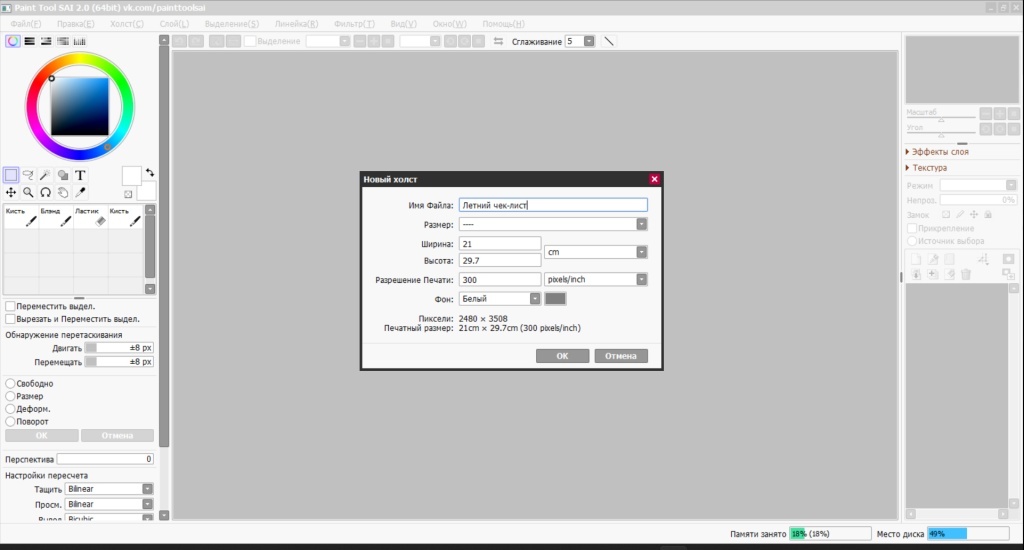Click the brush list scroll up arrow
Image resolution: width=1024 pixels, height=550 pixels.
coord(150,210)
